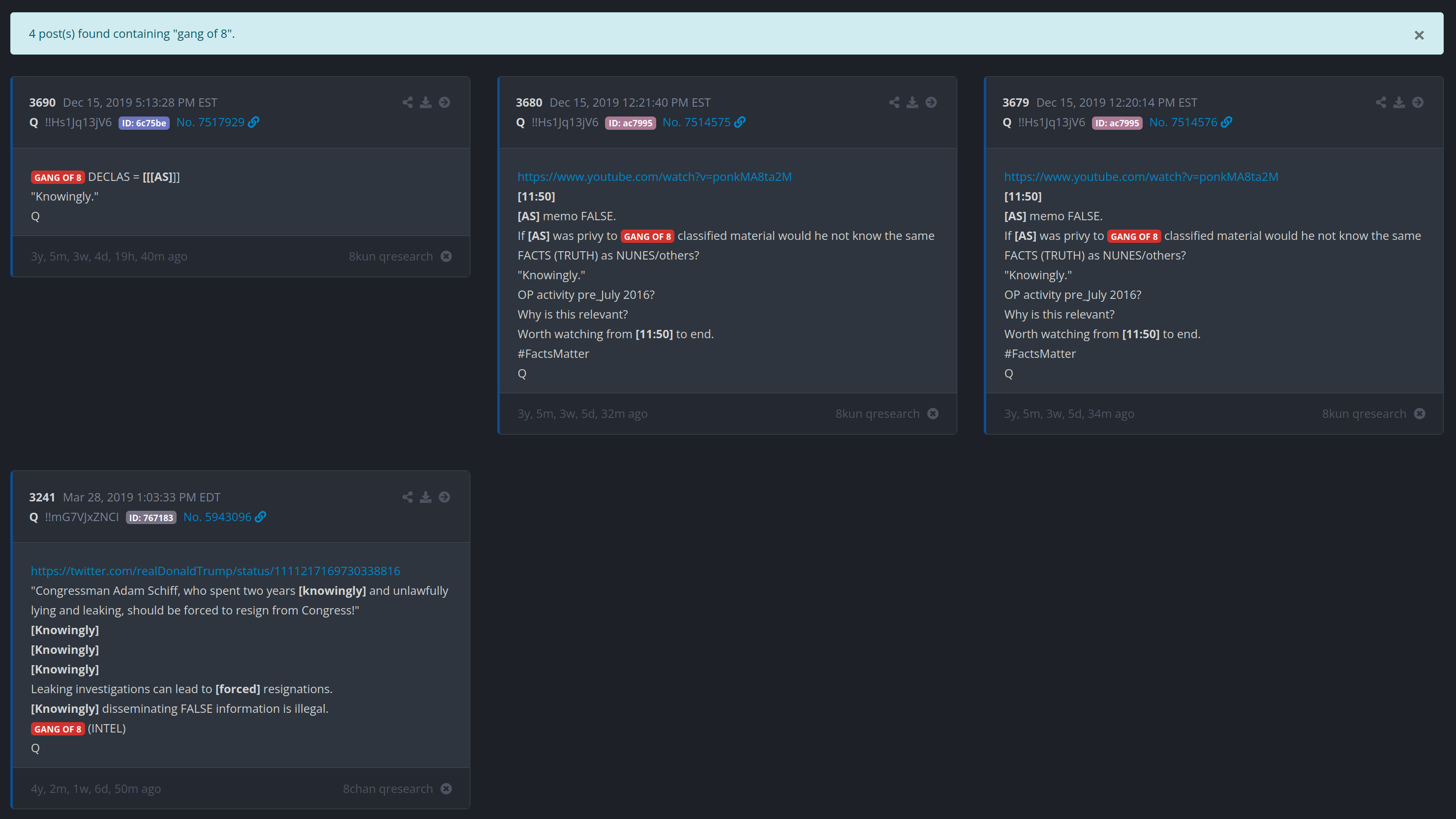Share post 3680
This screenshot has width=1456, height=819.
tap(894, 102)
